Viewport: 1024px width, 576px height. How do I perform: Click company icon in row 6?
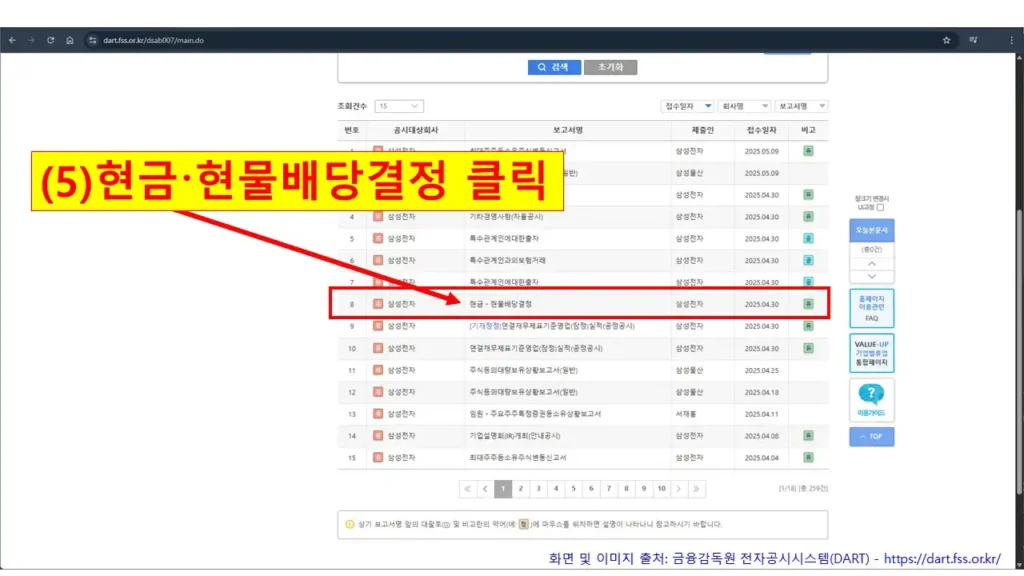point(377,260)
